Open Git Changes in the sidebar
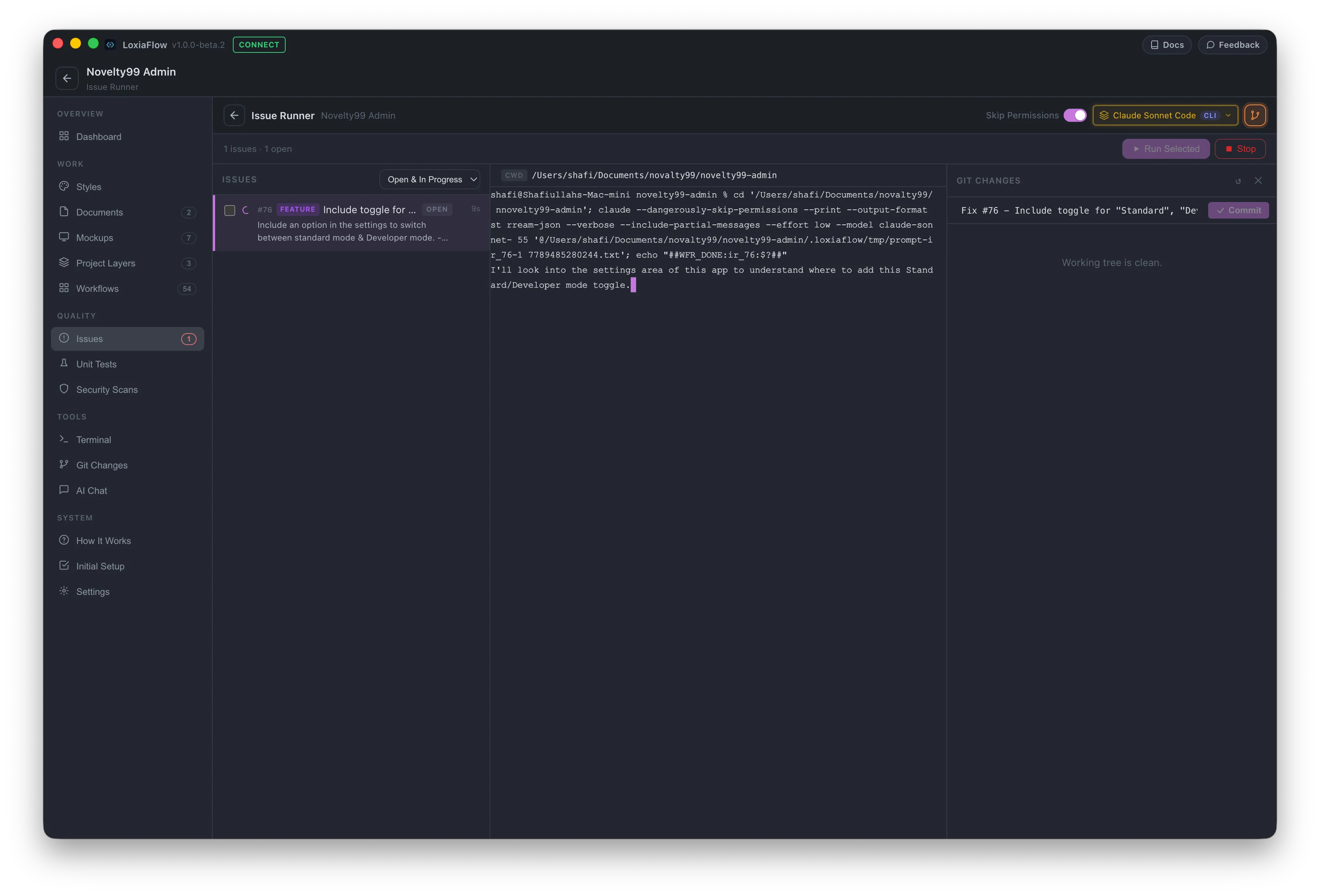The width and height of the screenshot is (1320, 896). point(127,465)
